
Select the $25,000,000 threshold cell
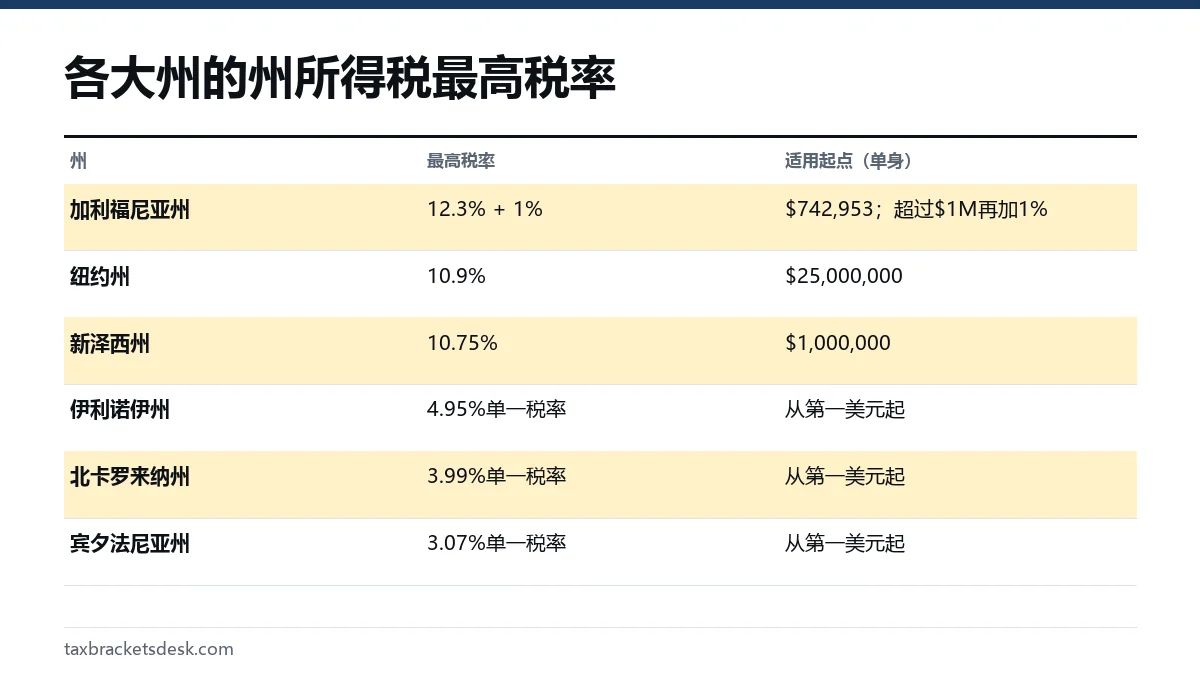(844, 276)
